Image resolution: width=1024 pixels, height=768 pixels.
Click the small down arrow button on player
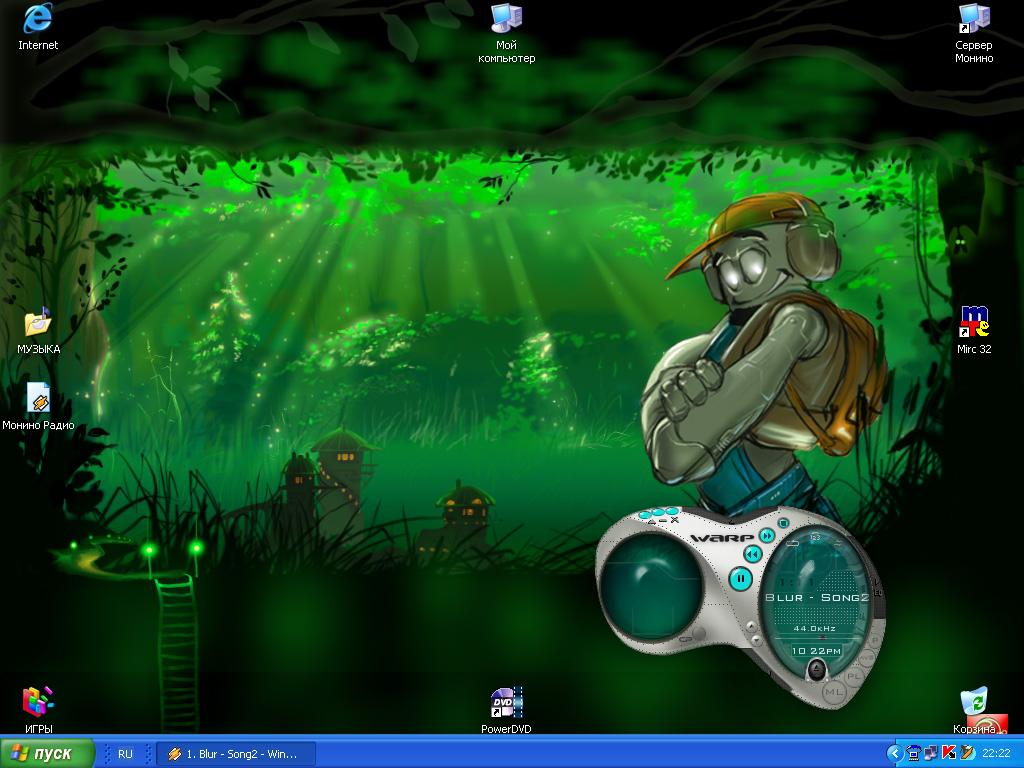coord(756,640)
